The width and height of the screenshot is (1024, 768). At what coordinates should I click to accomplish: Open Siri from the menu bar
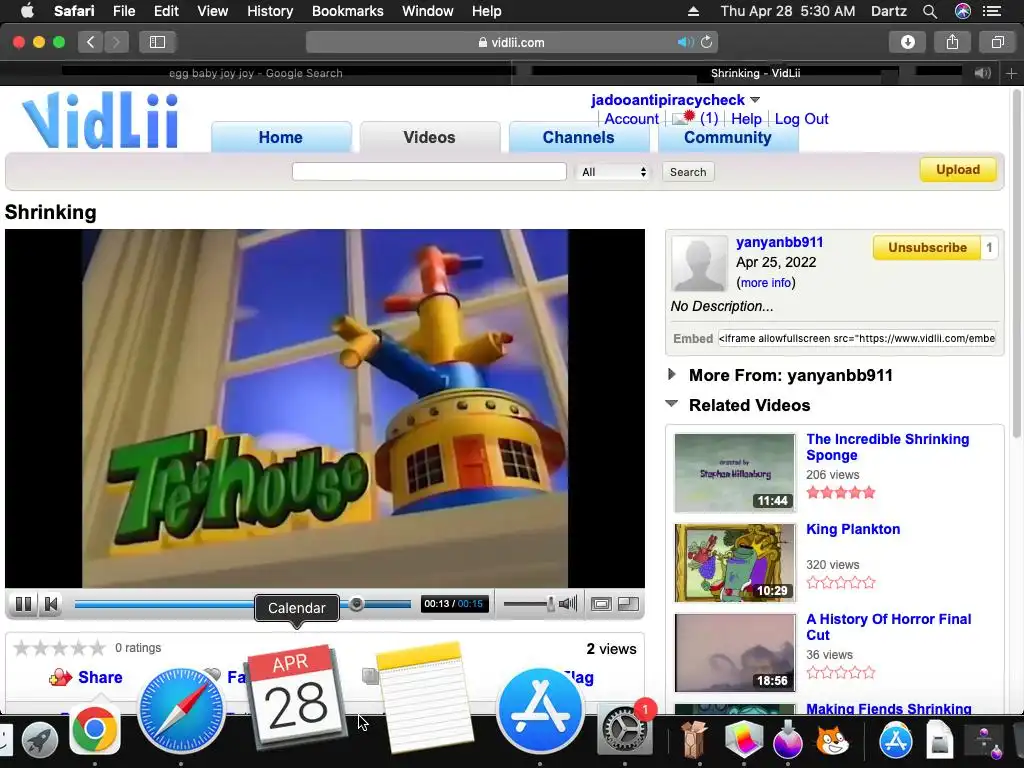pyautogui.click(x=963, y=11)
